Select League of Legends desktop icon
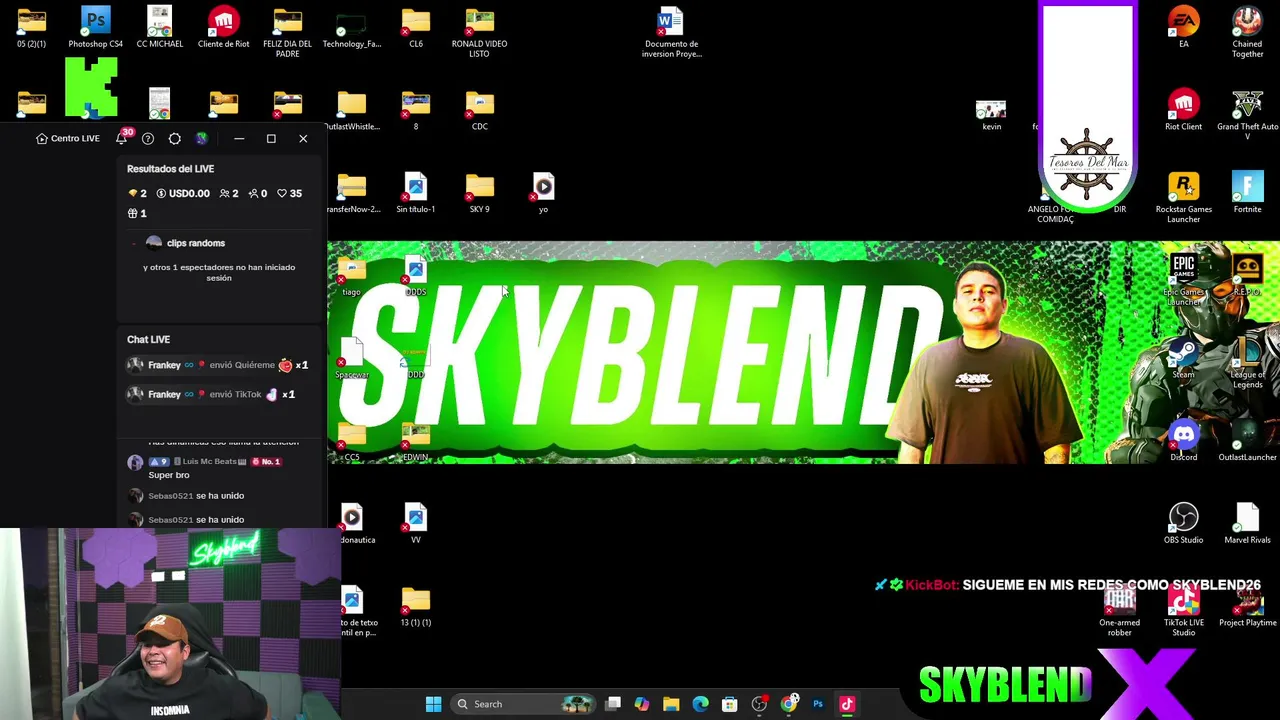Image resolution: width=1280 pixels, height=720 pixels. pos(1247,363)
